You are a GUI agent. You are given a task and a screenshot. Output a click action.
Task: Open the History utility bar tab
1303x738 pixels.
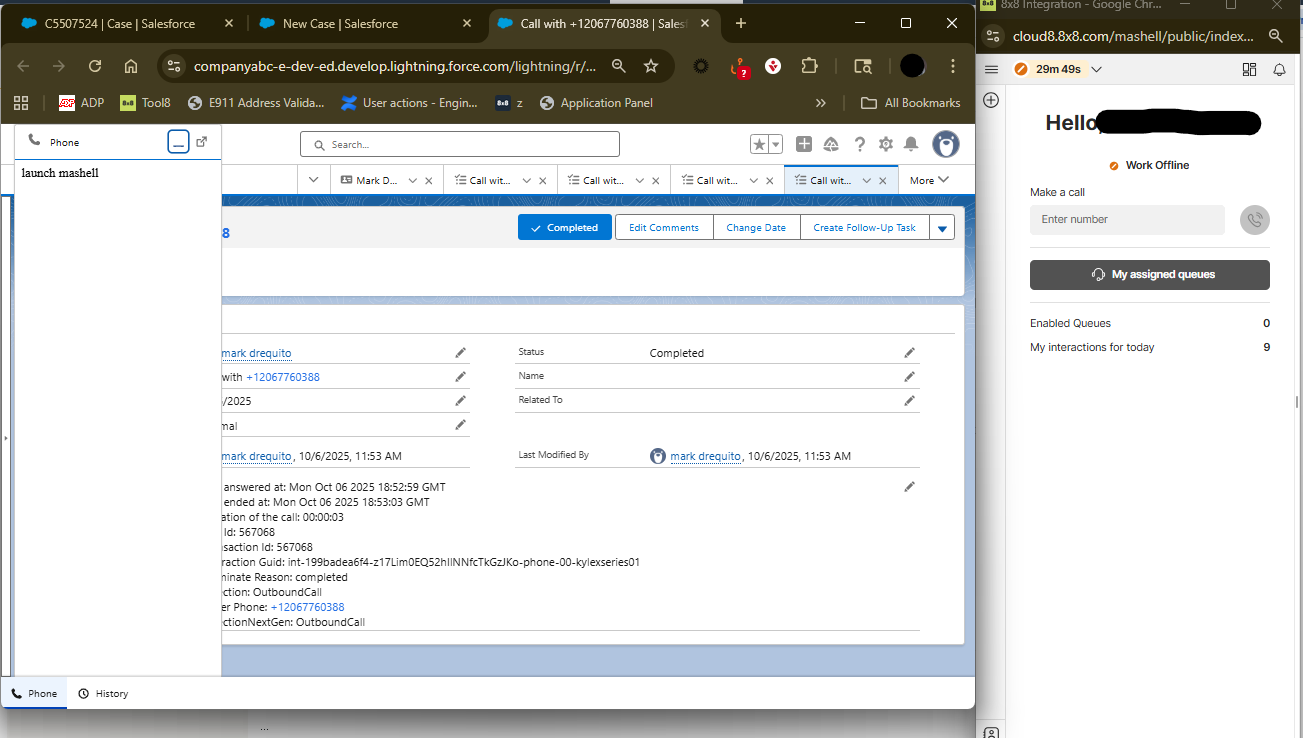click(x=104, y=693)
